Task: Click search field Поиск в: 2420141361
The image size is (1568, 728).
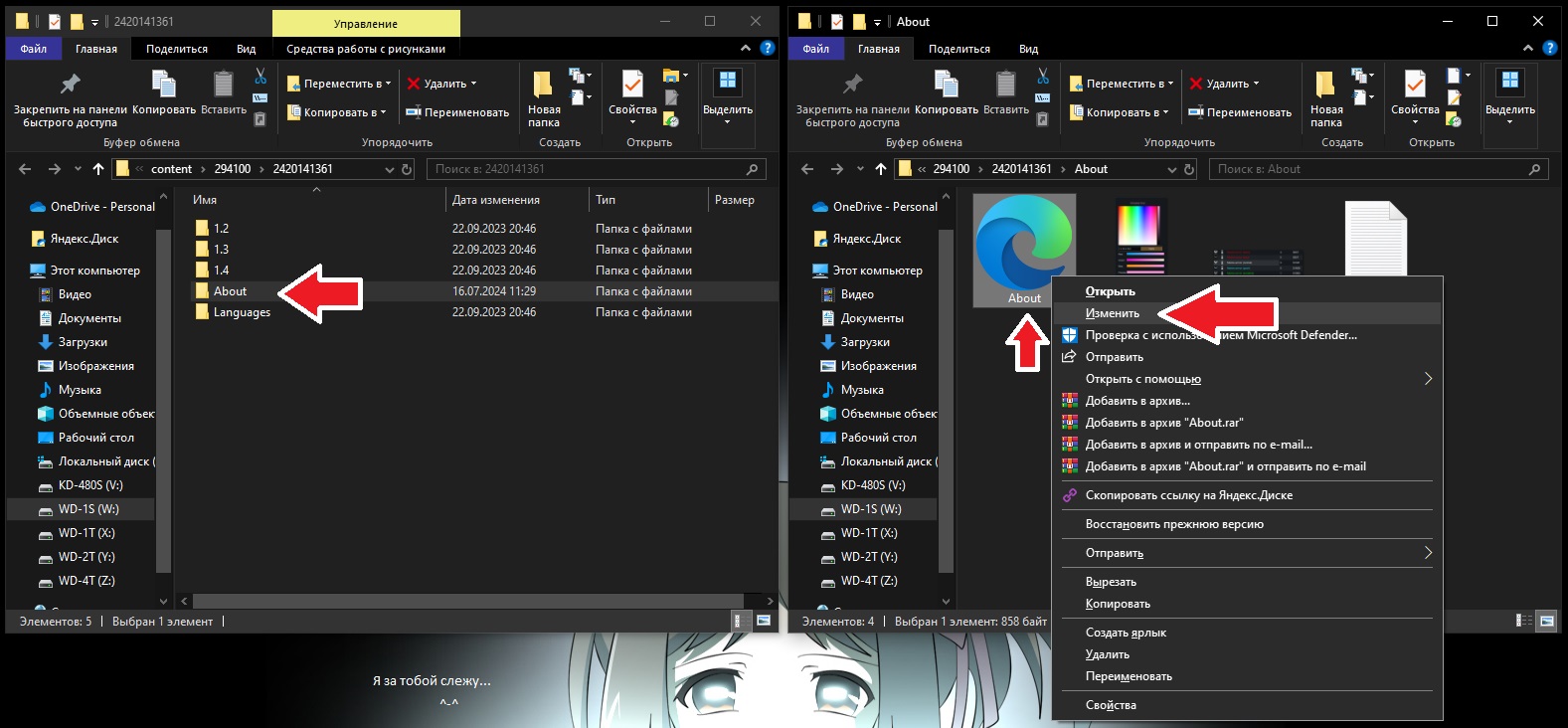Action: click(597, 169)
